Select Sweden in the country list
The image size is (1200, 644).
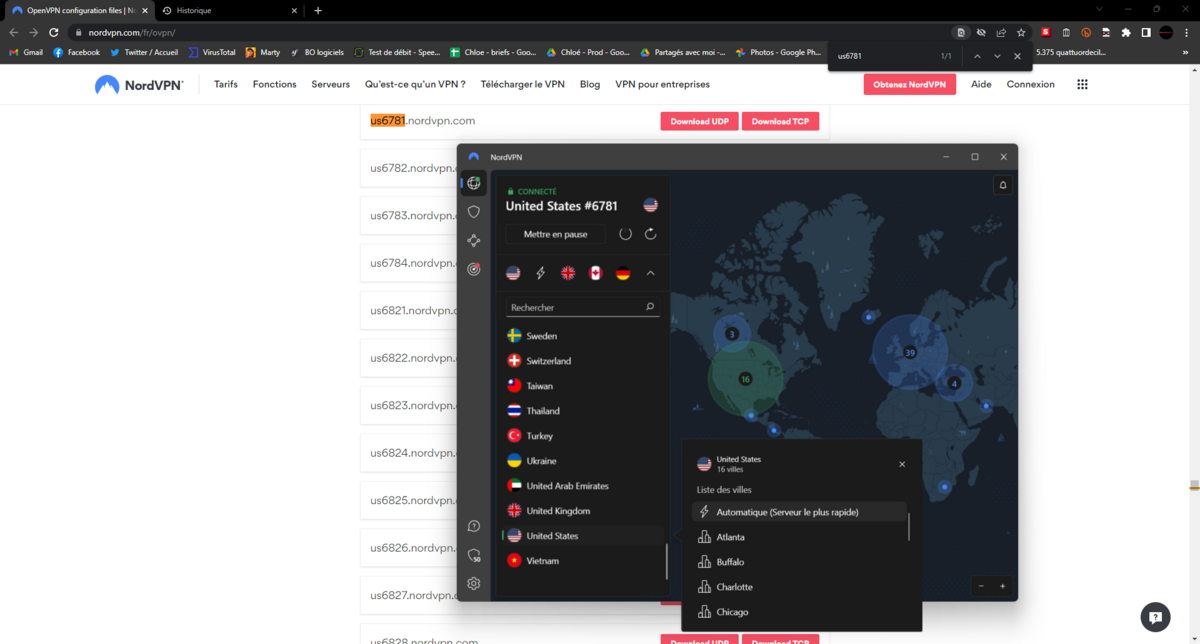point(582,336)
